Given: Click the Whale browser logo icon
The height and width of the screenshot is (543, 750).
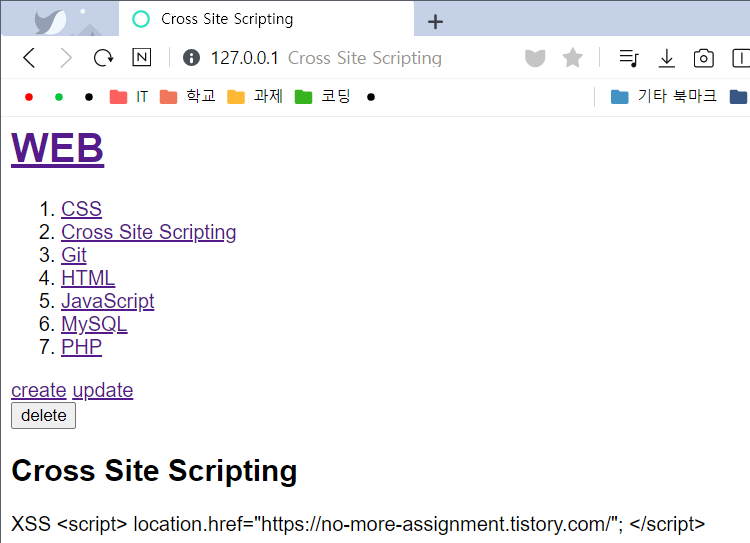Looking at the screenshot, I should [50, 22].
